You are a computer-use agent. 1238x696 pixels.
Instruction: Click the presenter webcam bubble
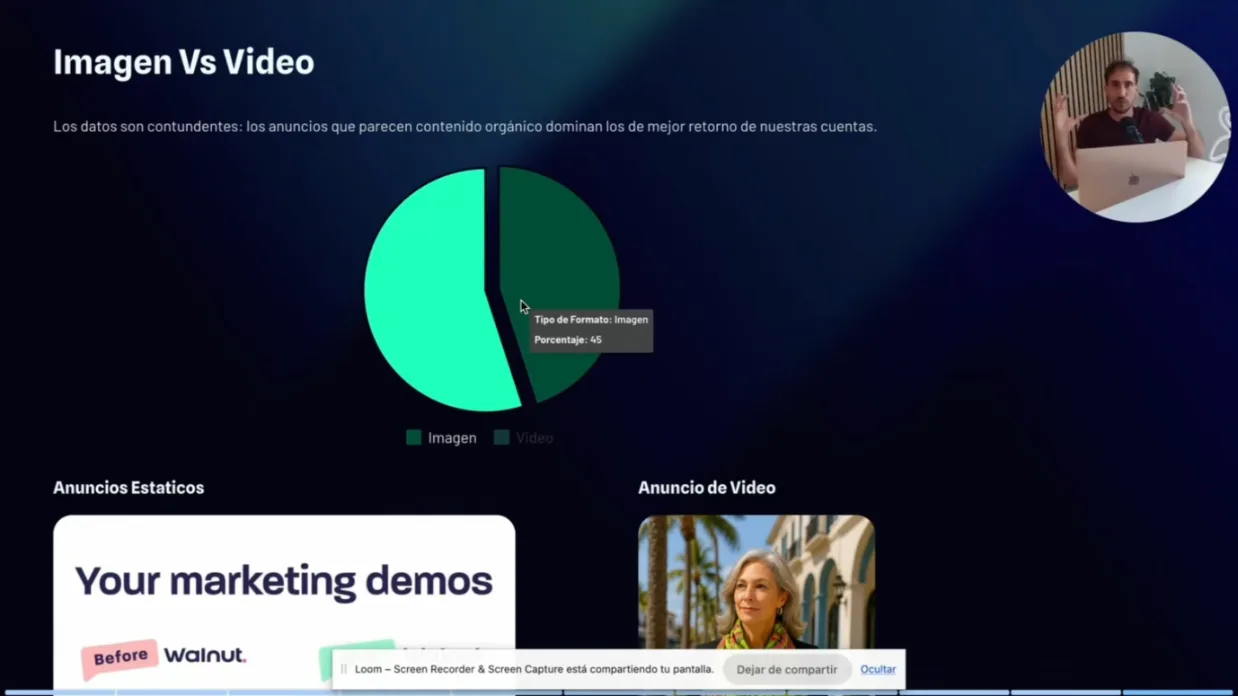pos(1135,127)
